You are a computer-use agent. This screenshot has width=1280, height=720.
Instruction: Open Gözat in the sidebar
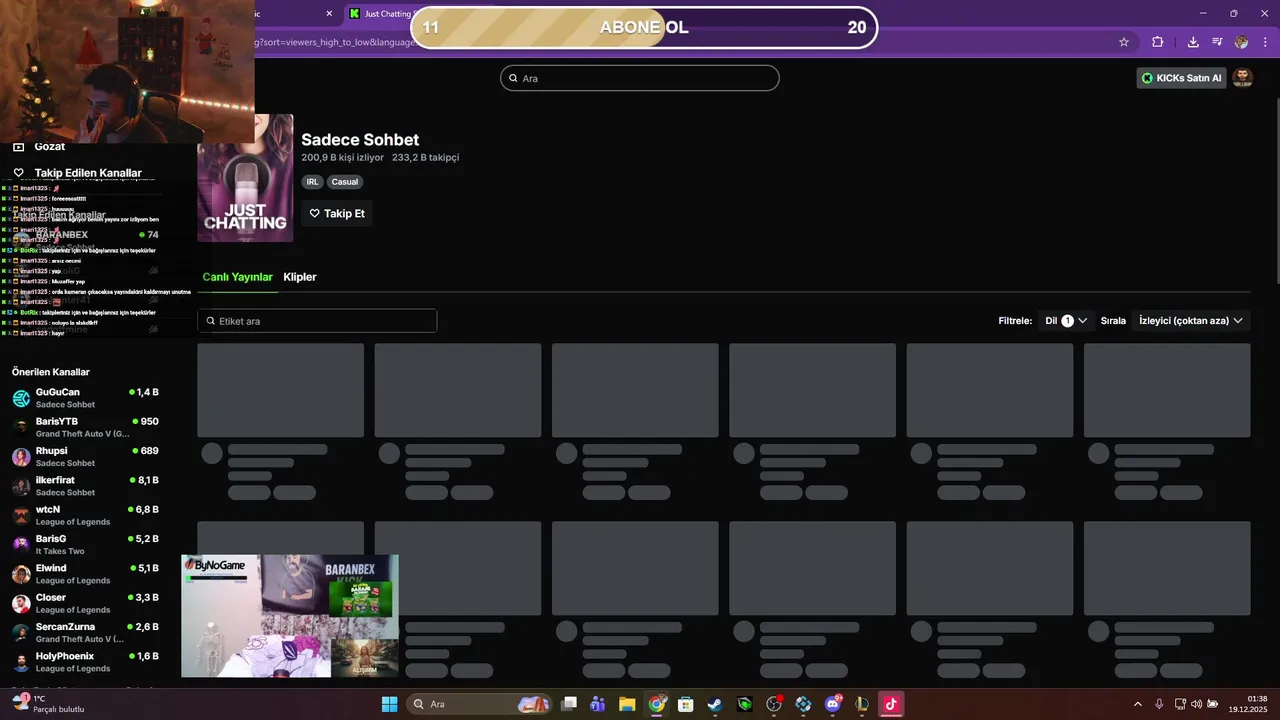[x=50, y=147]
